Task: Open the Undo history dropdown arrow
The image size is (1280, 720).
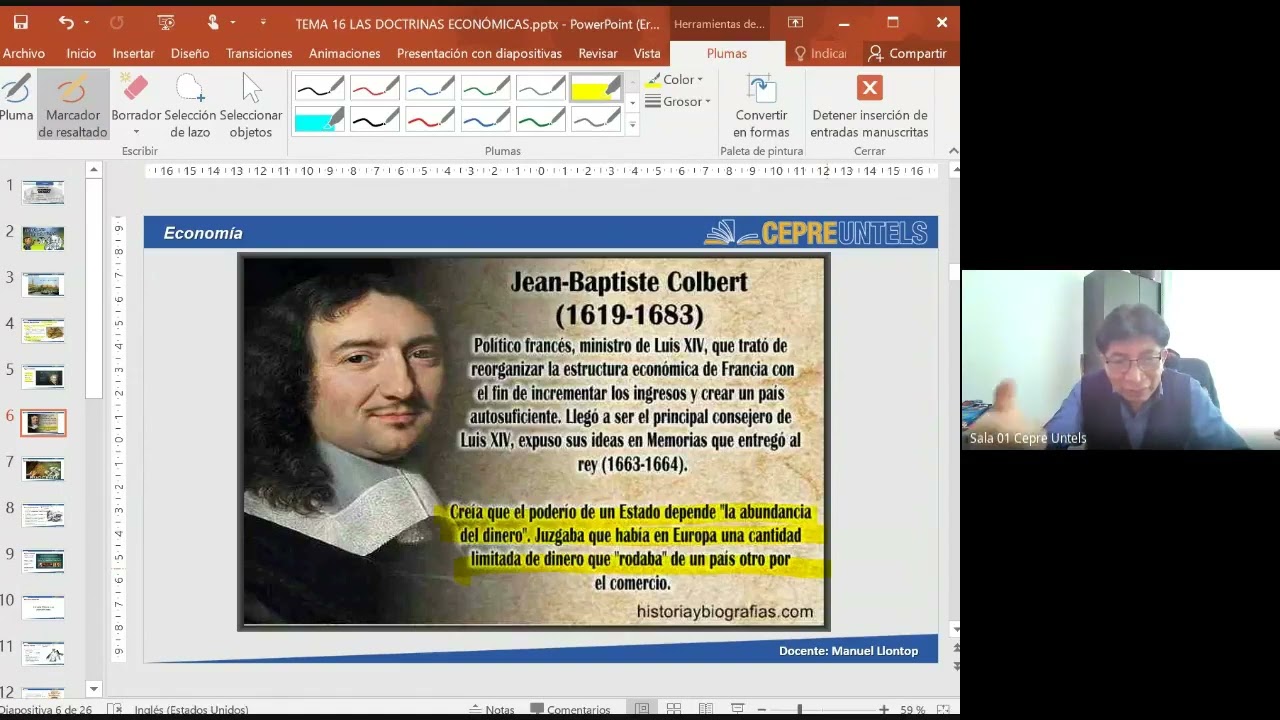Action: [x=87, y=22]
